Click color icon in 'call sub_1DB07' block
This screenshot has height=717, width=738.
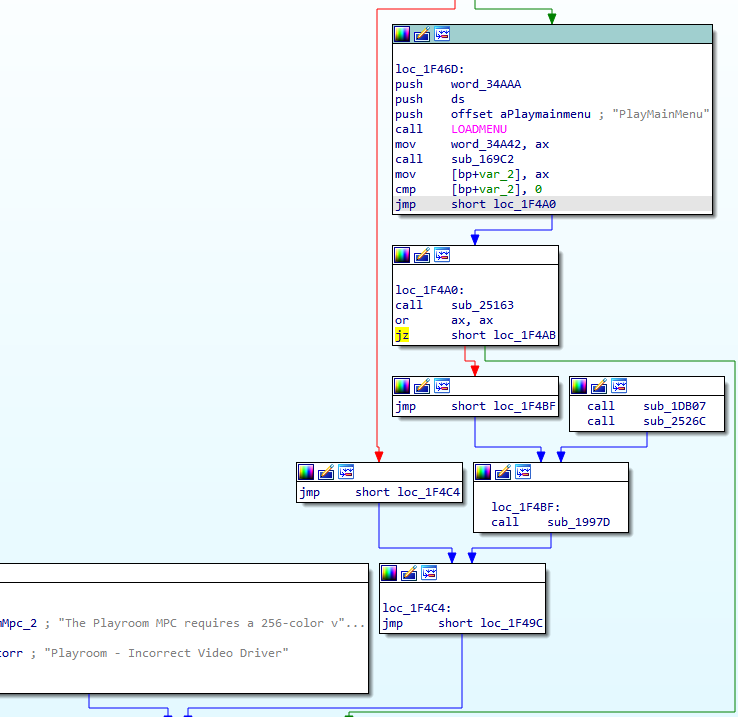[x=579, y=386]
